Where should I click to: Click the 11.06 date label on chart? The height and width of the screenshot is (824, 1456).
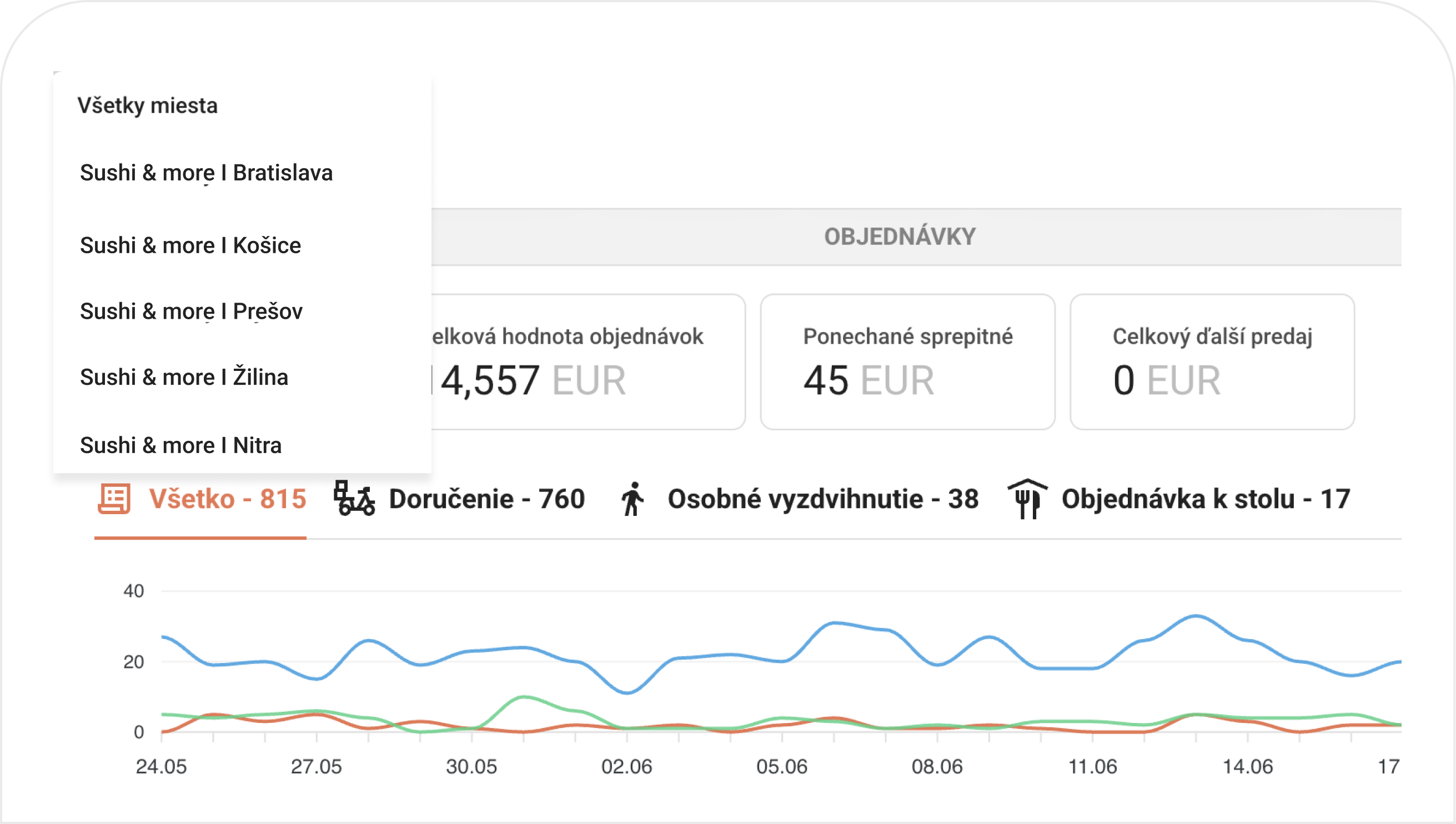(1092, 767)
